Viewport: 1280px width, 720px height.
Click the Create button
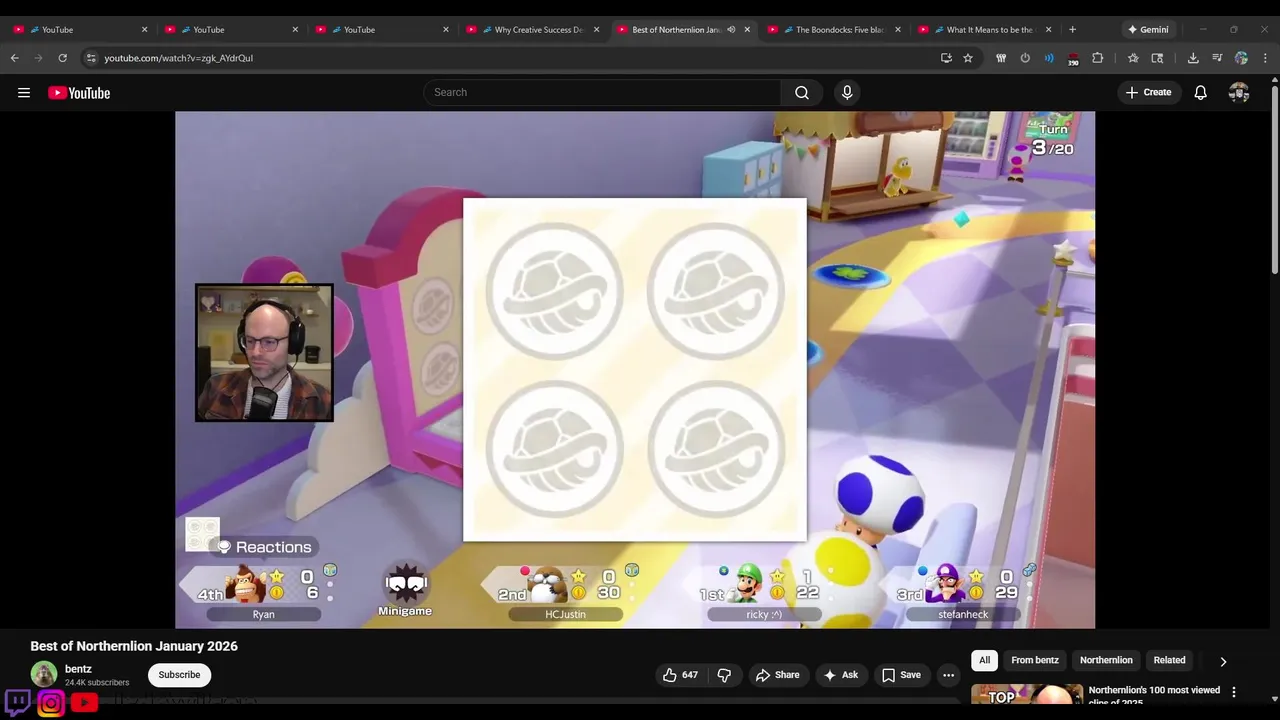1148,93
